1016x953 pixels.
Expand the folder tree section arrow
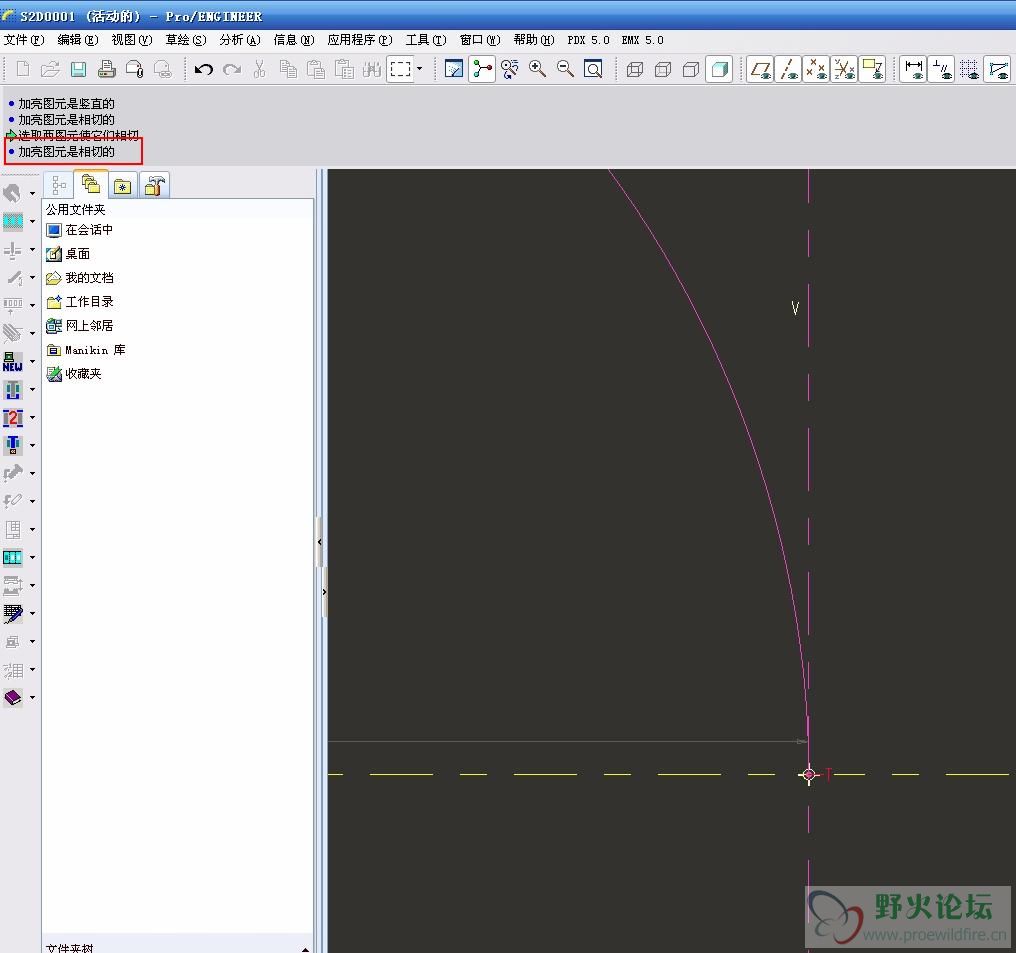click(305, 948)
